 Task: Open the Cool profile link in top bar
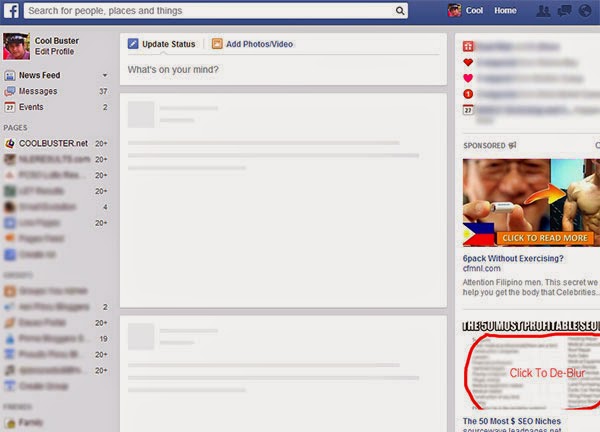click(474, 11)
